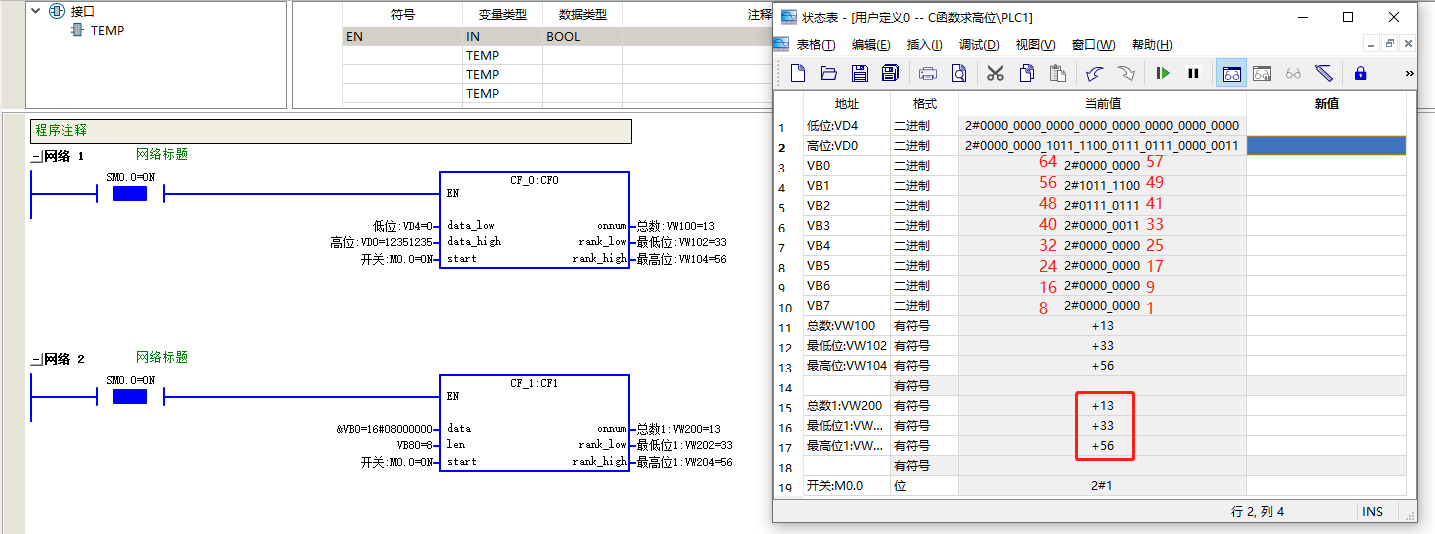Click the Open folder toolbar icon
This screenshot has width=1435, height=534.
tap(829, 73)
